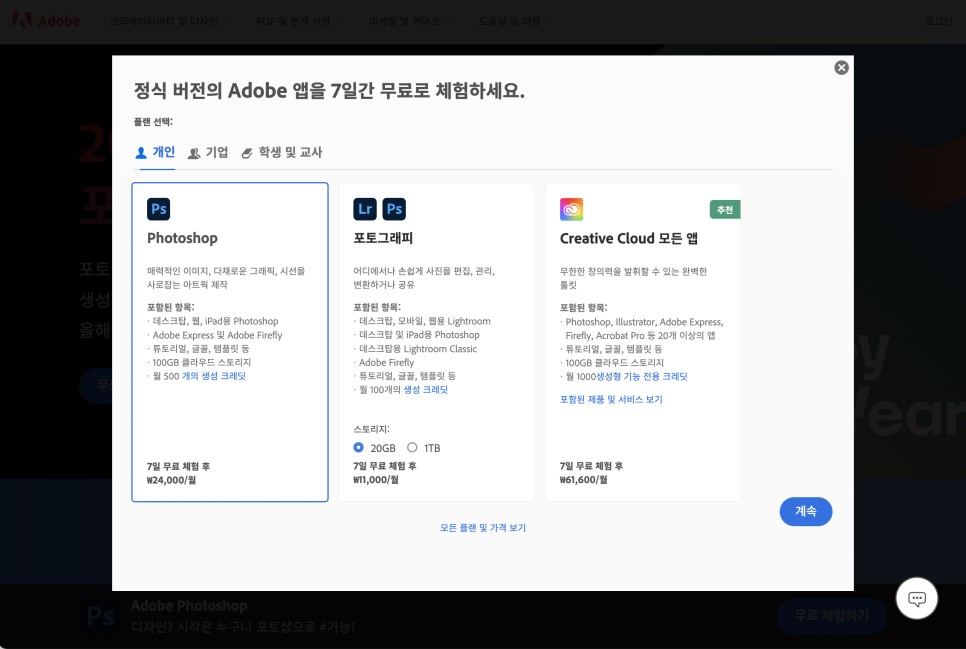Viewport: 966px width, 649px height.
Task: Click Adobe Photoshop title in bottom bar
Action: [189, 606]
